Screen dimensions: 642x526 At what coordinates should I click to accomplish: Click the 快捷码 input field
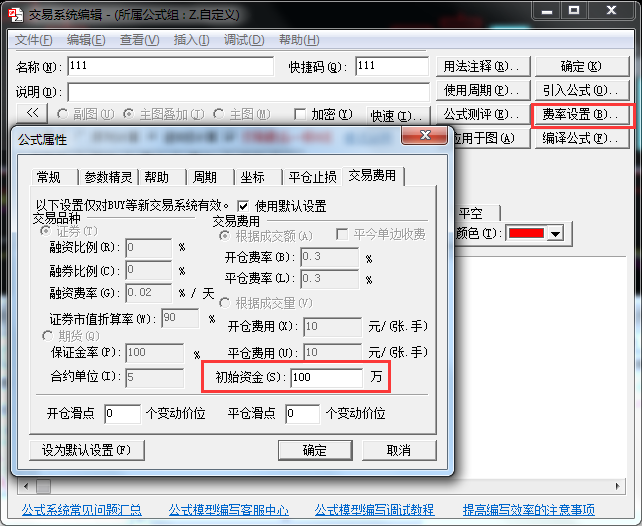point(392,66)
